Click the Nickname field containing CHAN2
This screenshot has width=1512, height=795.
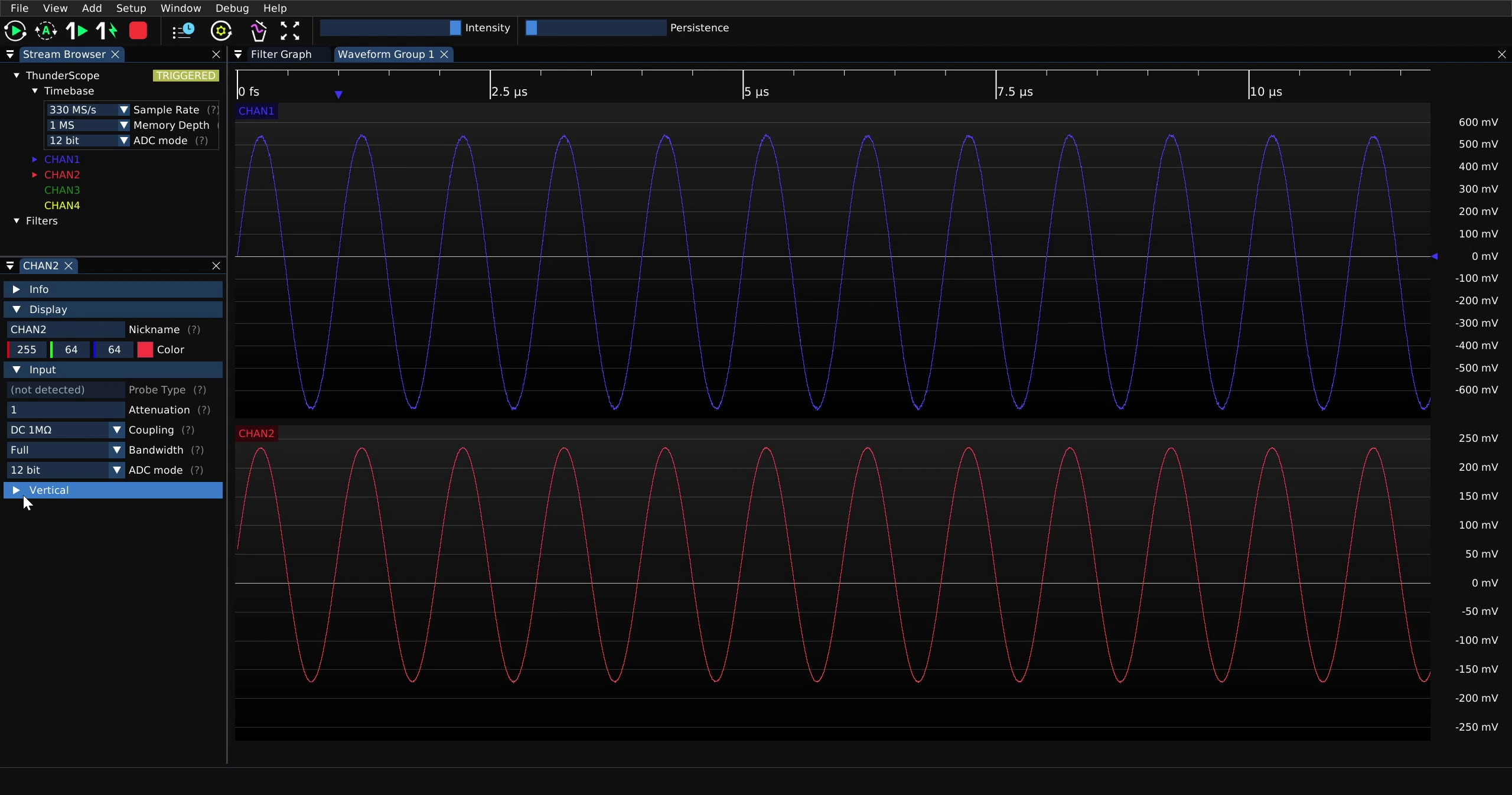pyautogui.click(x=66, y=330)
